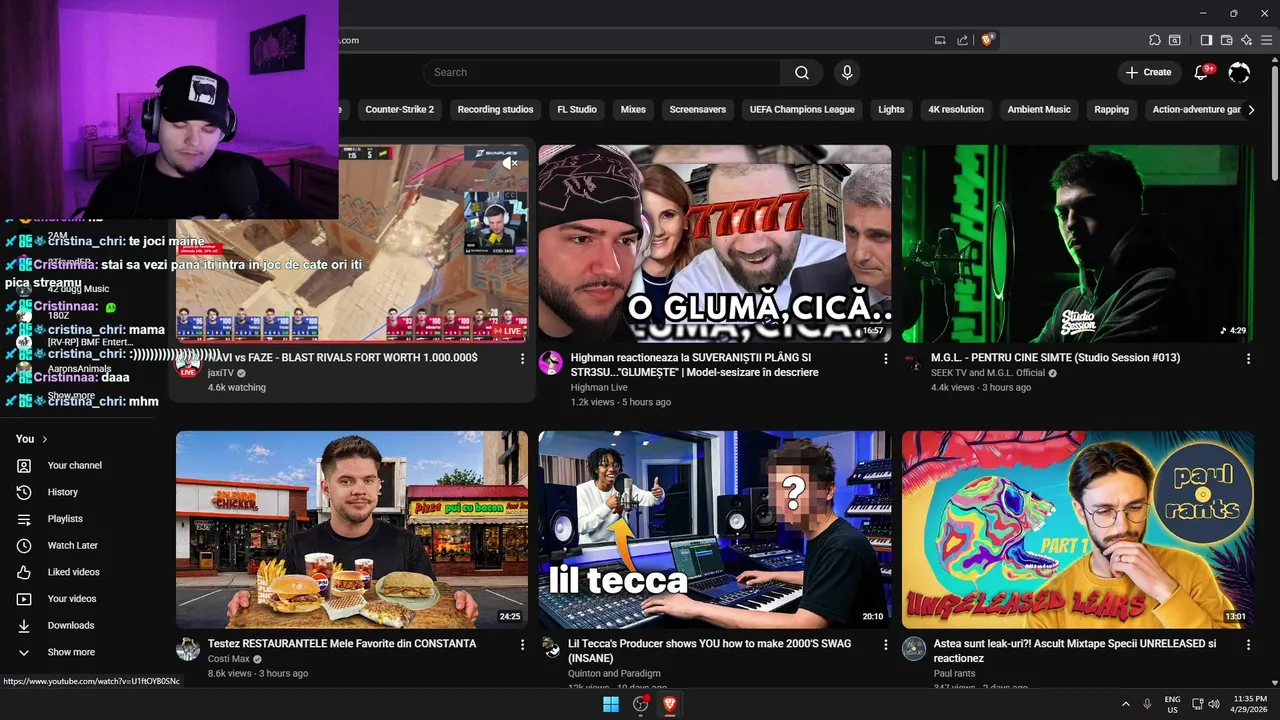Viewport: 1280px width, 720px height.
Task: Open options menu for M.G.L. Studio Session video
Action: tap(1248, 358)
